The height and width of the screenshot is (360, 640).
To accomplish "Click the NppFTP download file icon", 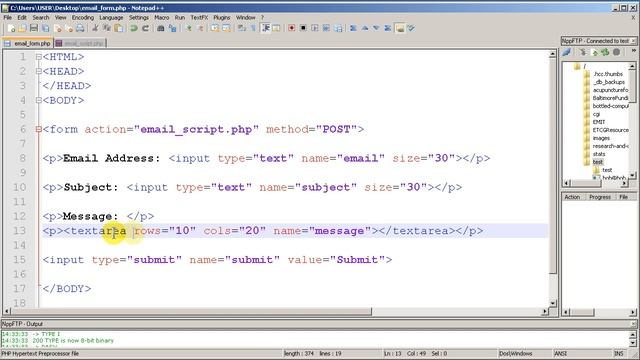I will click(x=583, y=52).
